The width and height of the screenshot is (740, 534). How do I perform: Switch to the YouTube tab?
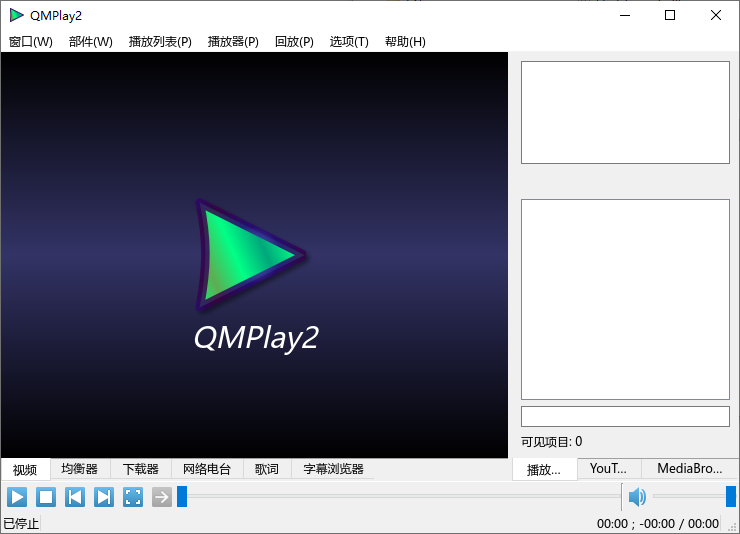(608, 468)
